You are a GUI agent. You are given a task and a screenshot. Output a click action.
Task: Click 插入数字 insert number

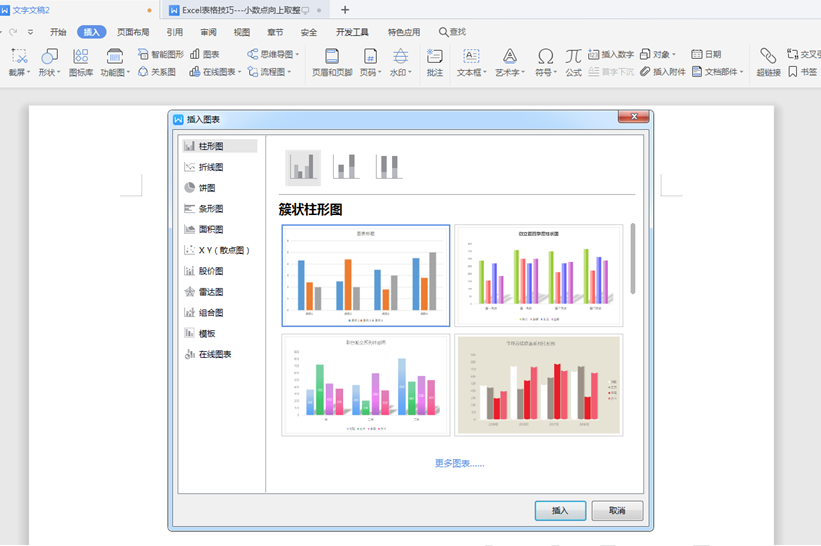coord(611,54)
